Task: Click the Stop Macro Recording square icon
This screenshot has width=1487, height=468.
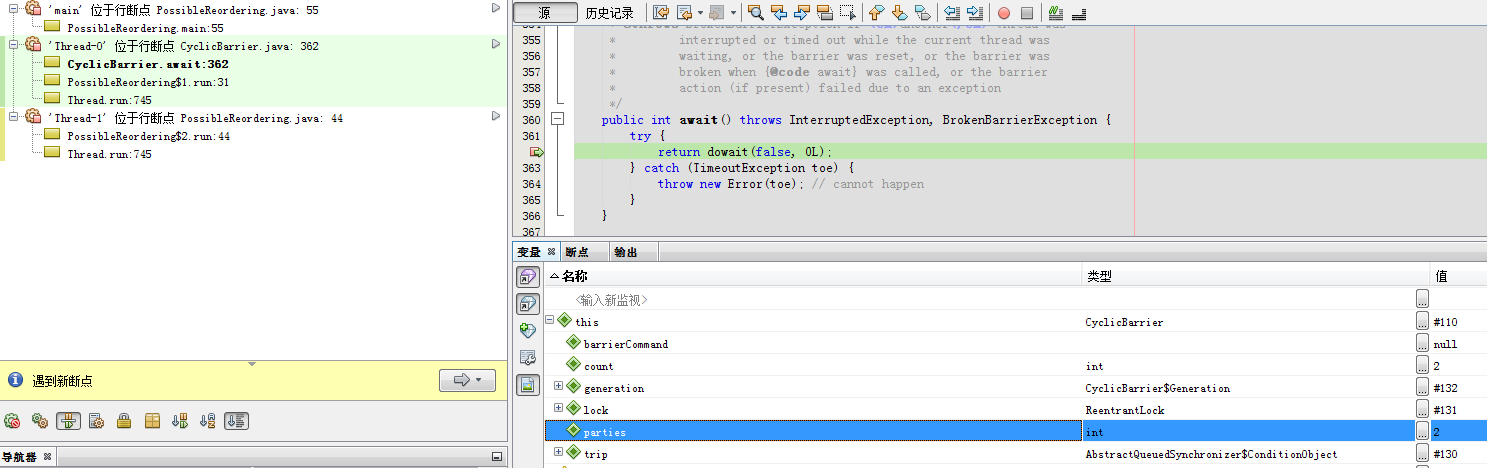Action: click(1027, 13)
